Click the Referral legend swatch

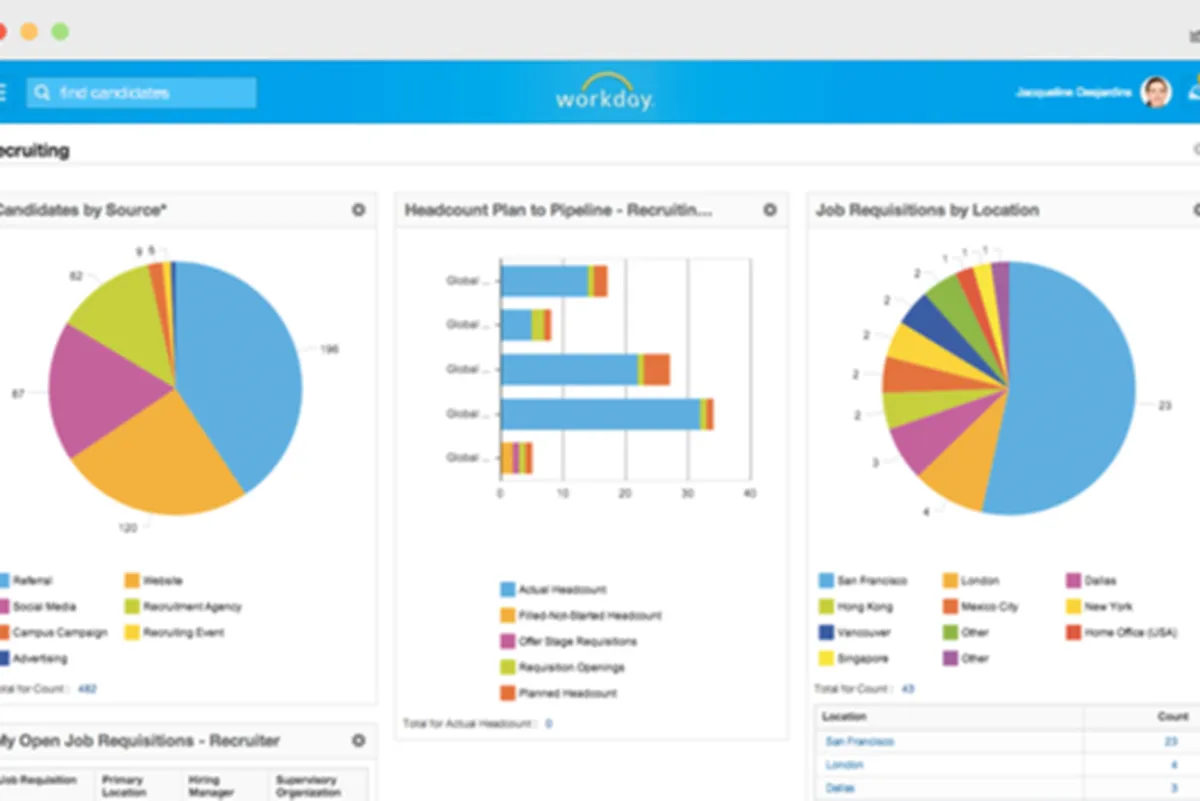pyautogui.click(x=3, y=580)
